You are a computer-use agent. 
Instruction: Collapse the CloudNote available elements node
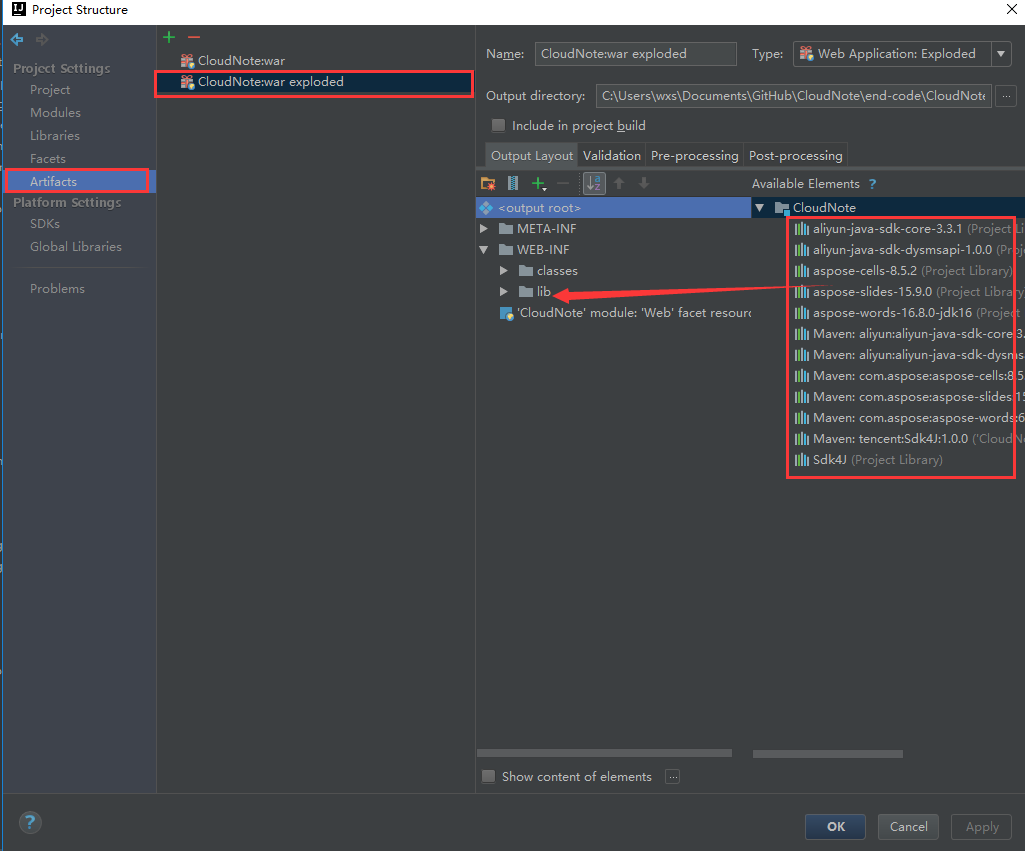[x=760, y=208]
